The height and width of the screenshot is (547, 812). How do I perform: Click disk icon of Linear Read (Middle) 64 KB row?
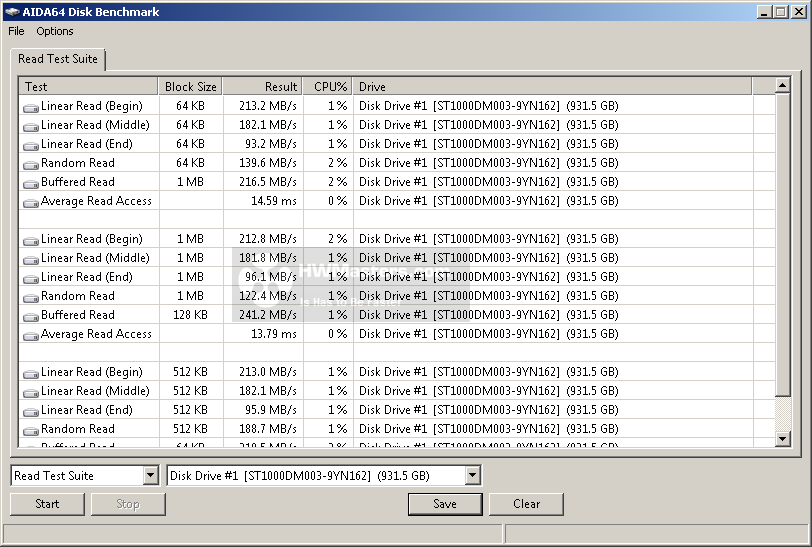click(x=31, y=126)
